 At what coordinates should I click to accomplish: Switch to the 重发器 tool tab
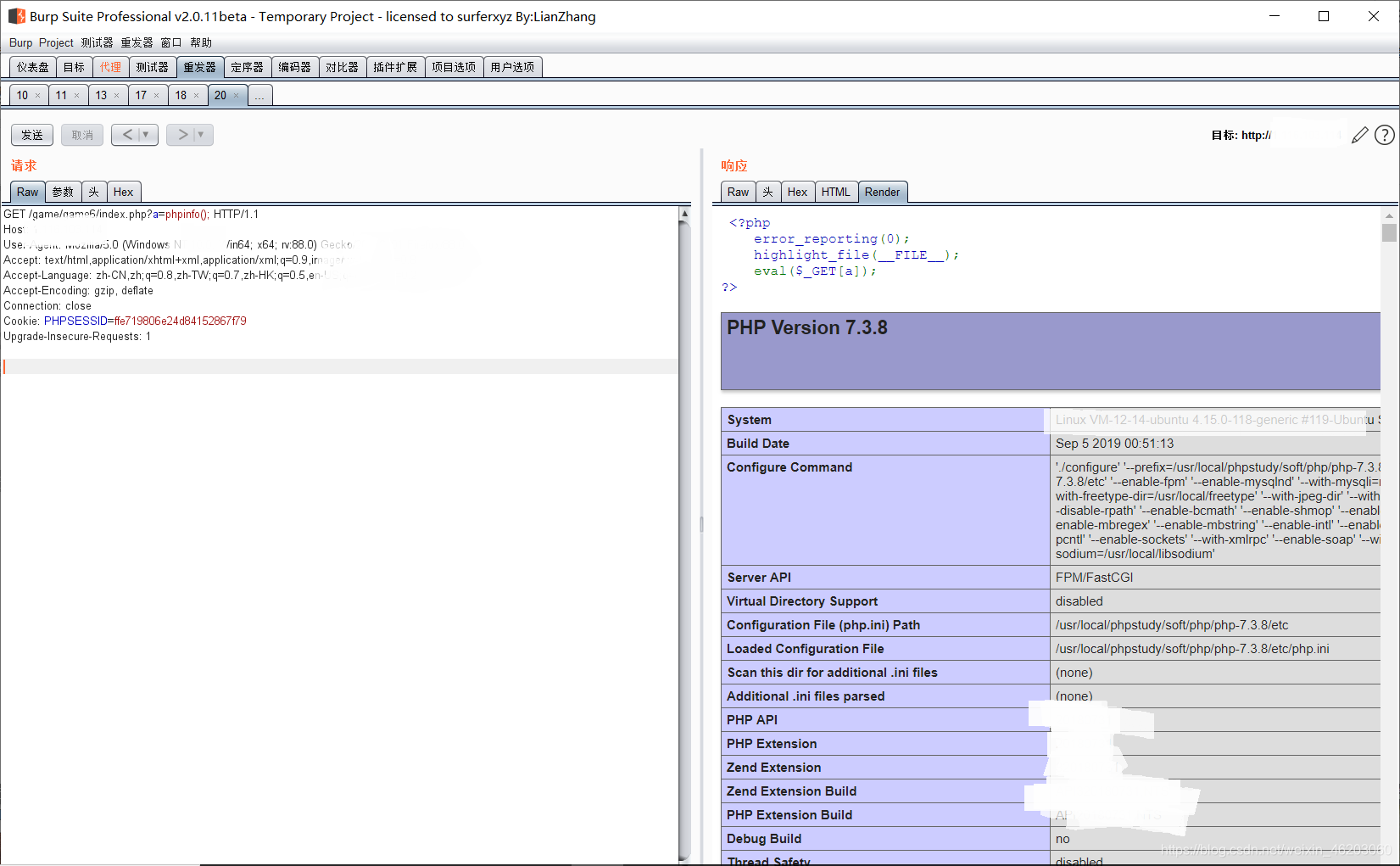coord(200,67)
